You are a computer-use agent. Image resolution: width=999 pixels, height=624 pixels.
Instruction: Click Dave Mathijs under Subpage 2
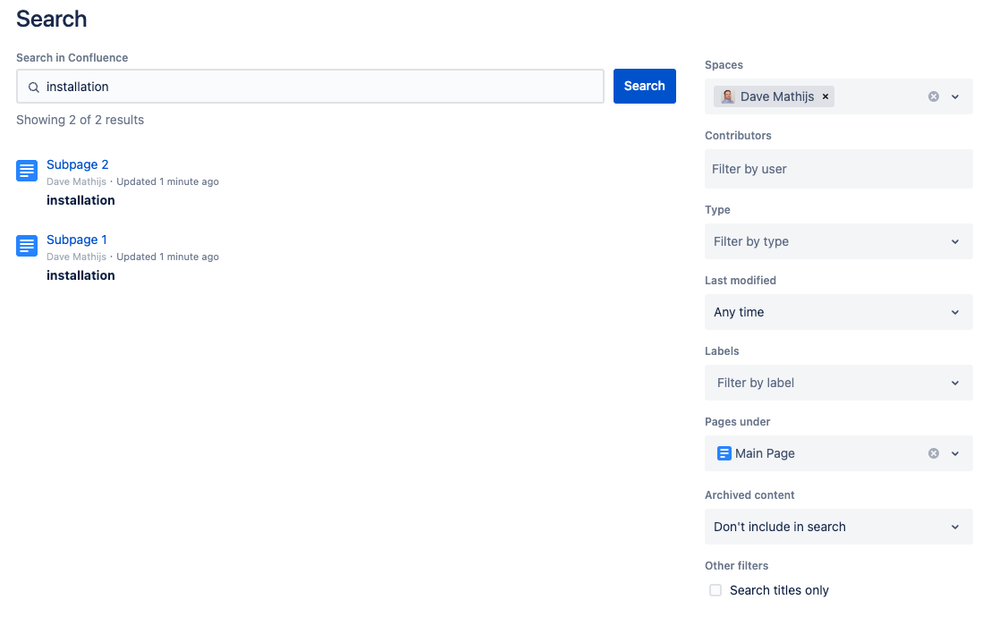[76, 181]
